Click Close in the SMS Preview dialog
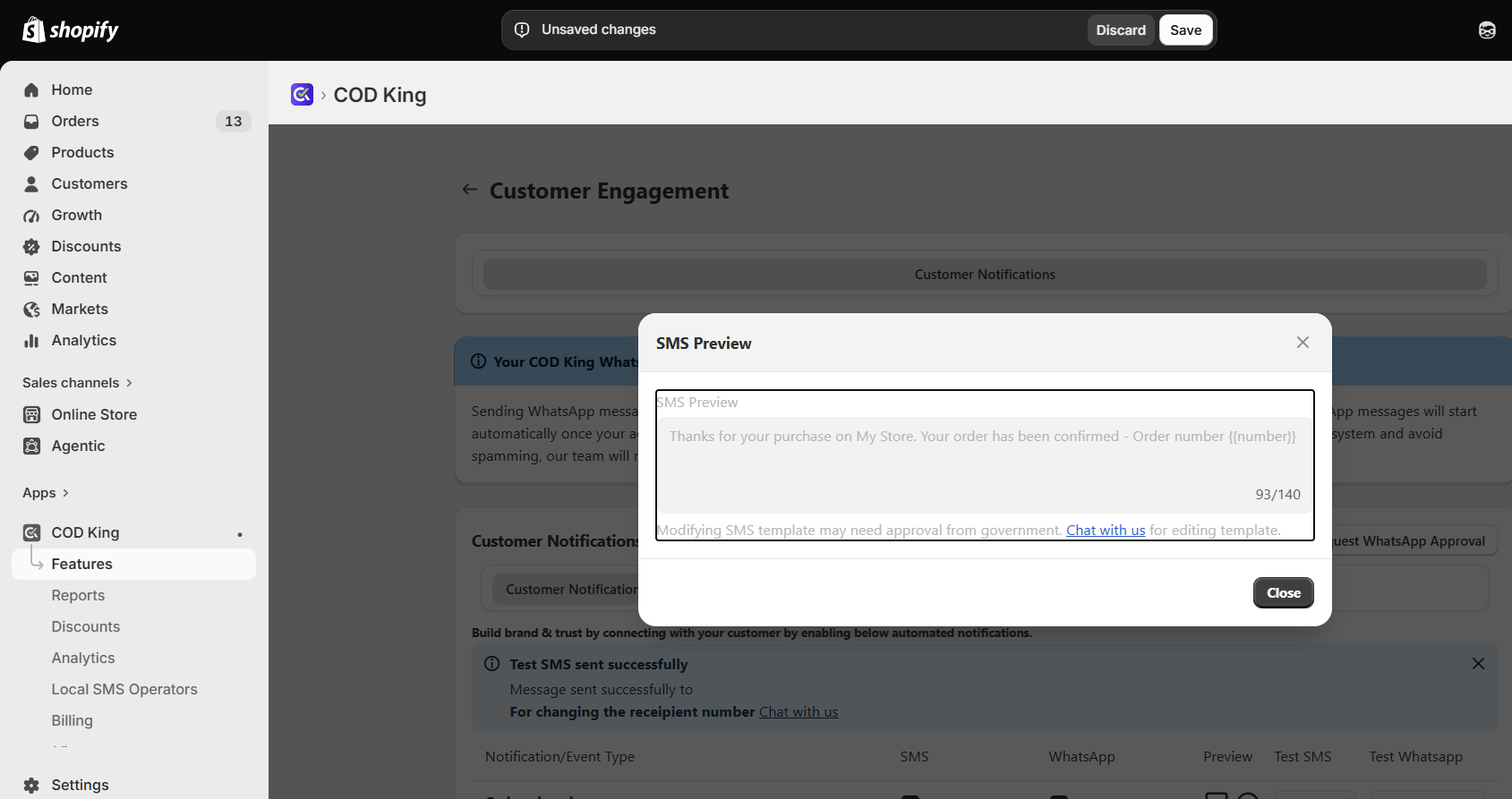The width and height of the screenshot is (1512, 799). coord(1284,592)
